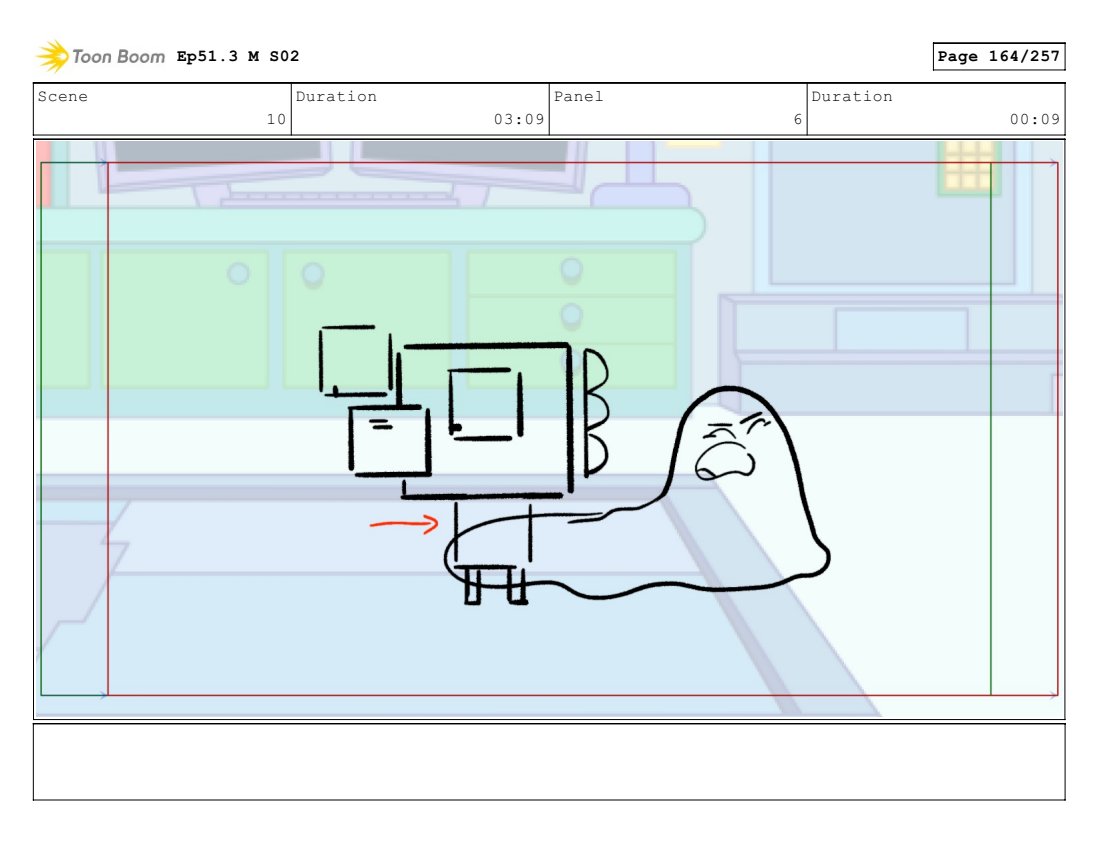
Task: Select the scene duration value 03:09
Action: (x=519, y=120)
